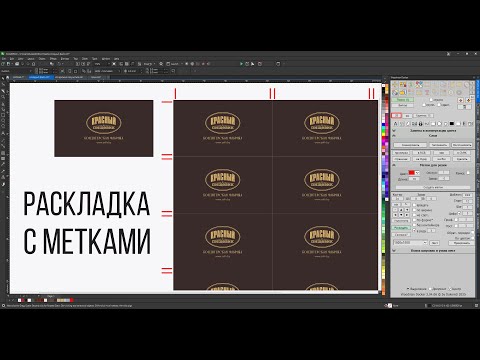The height and width of the screenshot is (360, 480).
Task: Click the green run macro play icon
Action: coord(241,64)
